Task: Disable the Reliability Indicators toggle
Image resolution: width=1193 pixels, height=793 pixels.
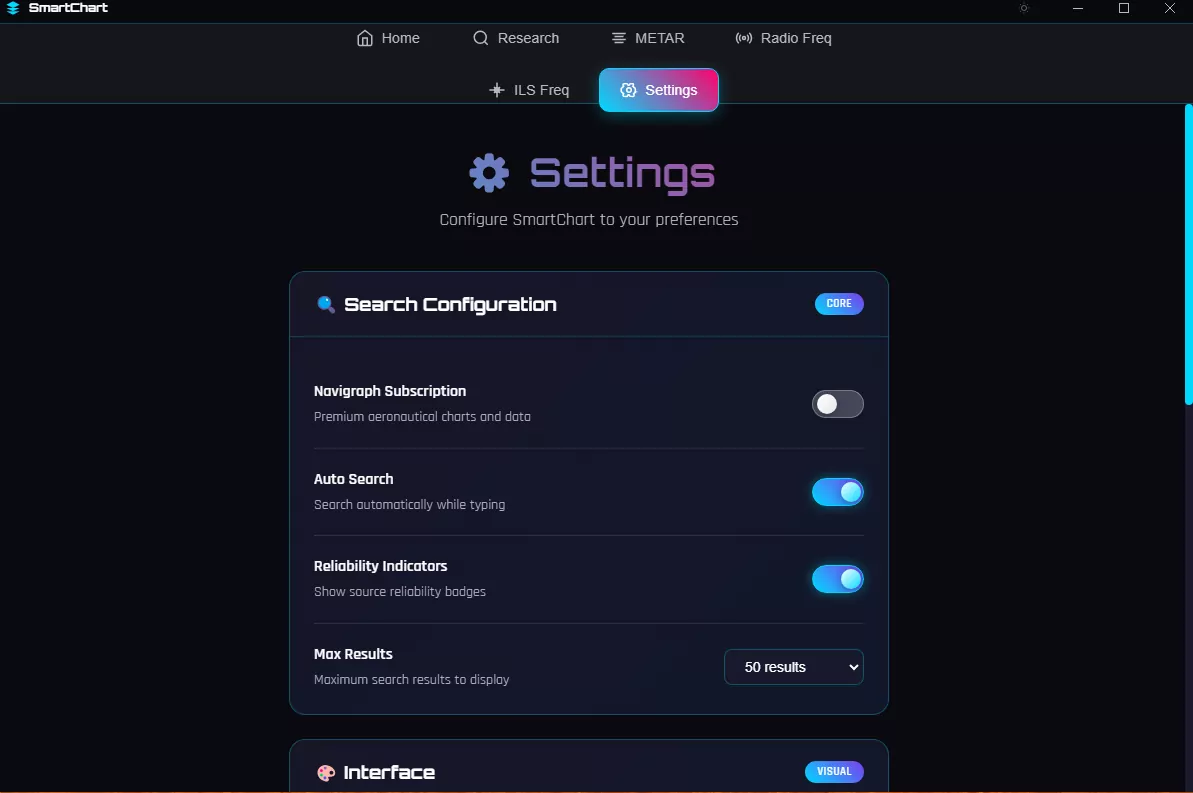Action: (837, 579)
